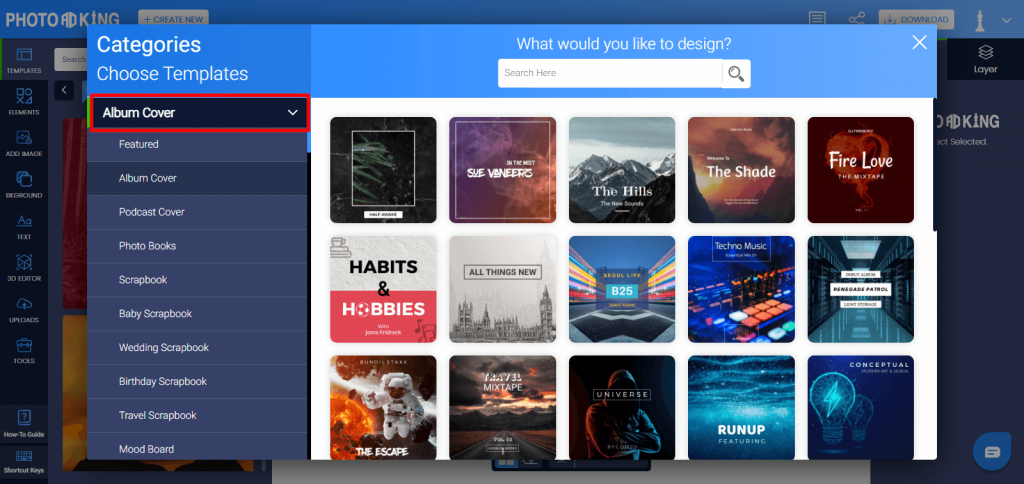Pick the Fire Love mixtape template
Screen dimensions: 1024x484
861,170
